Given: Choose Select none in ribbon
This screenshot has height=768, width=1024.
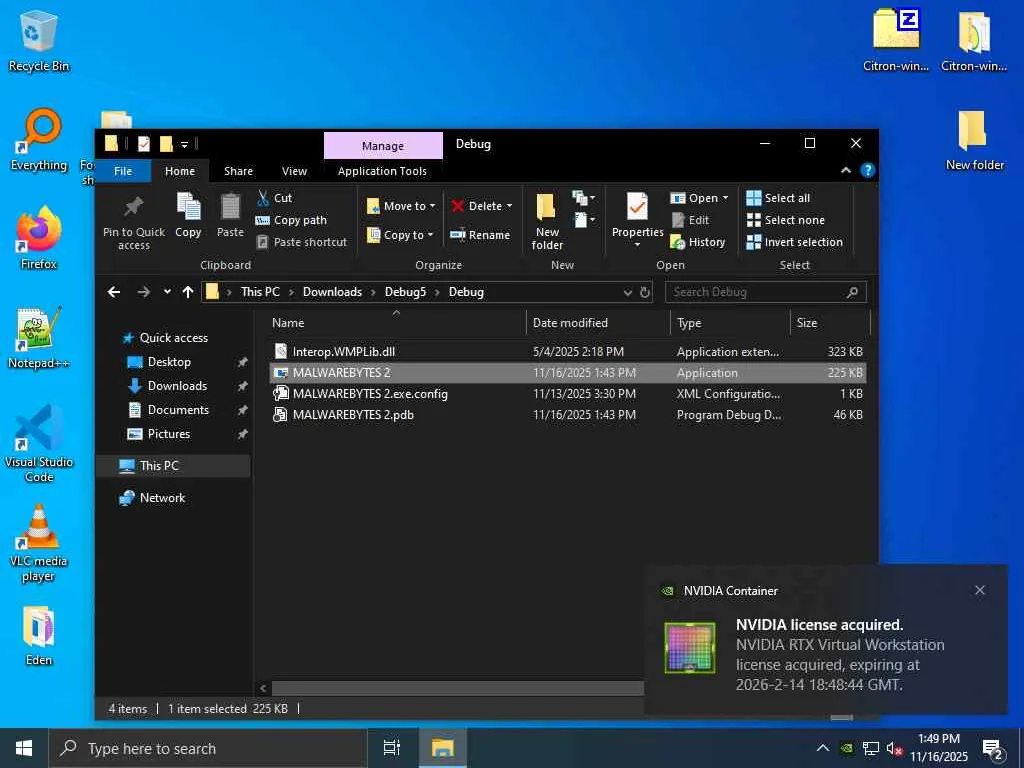Looking at the screenshot, I should pos(786,220).
